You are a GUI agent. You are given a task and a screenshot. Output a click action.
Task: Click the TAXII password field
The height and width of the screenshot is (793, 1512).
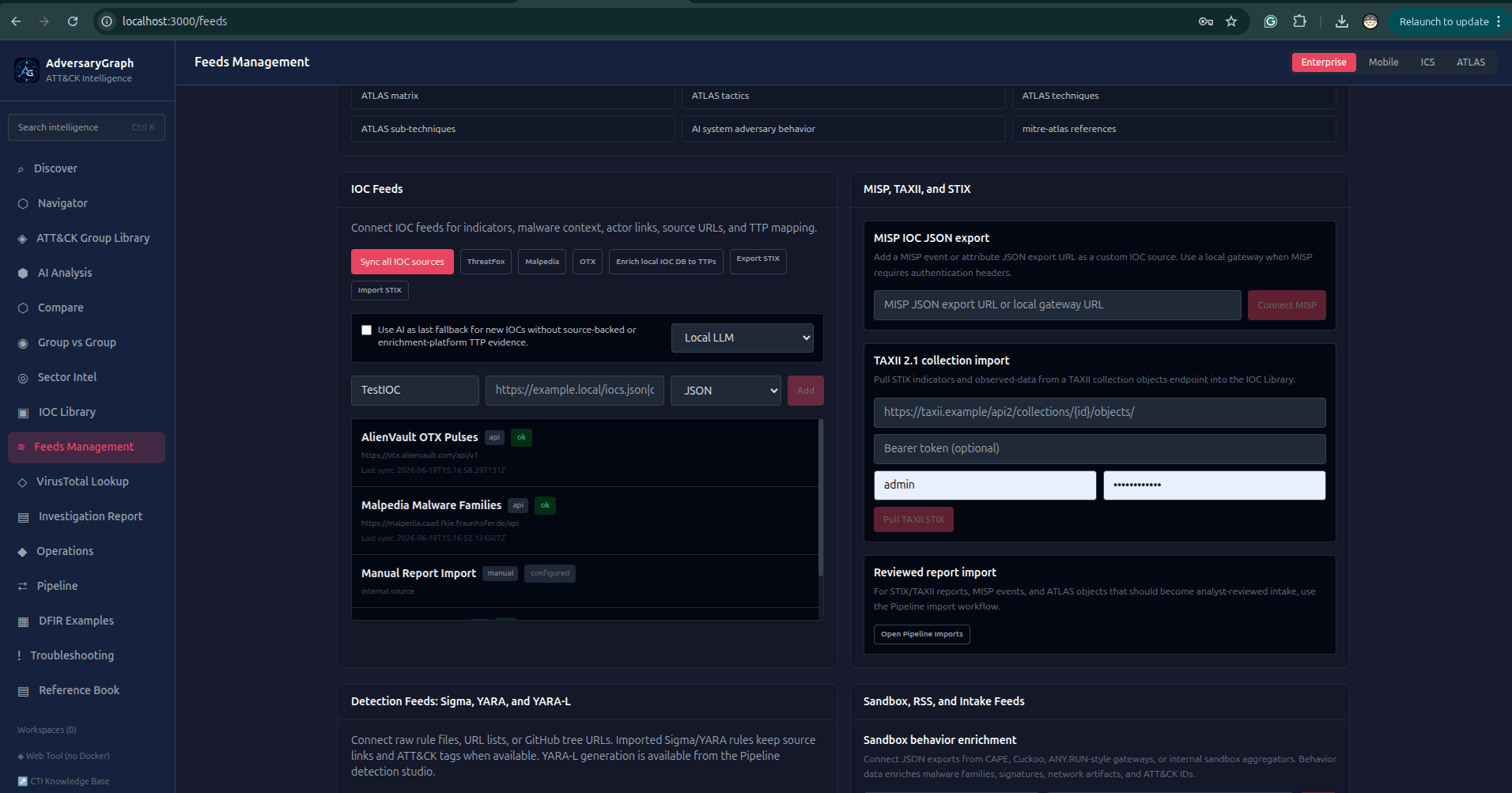(1214, 485)
